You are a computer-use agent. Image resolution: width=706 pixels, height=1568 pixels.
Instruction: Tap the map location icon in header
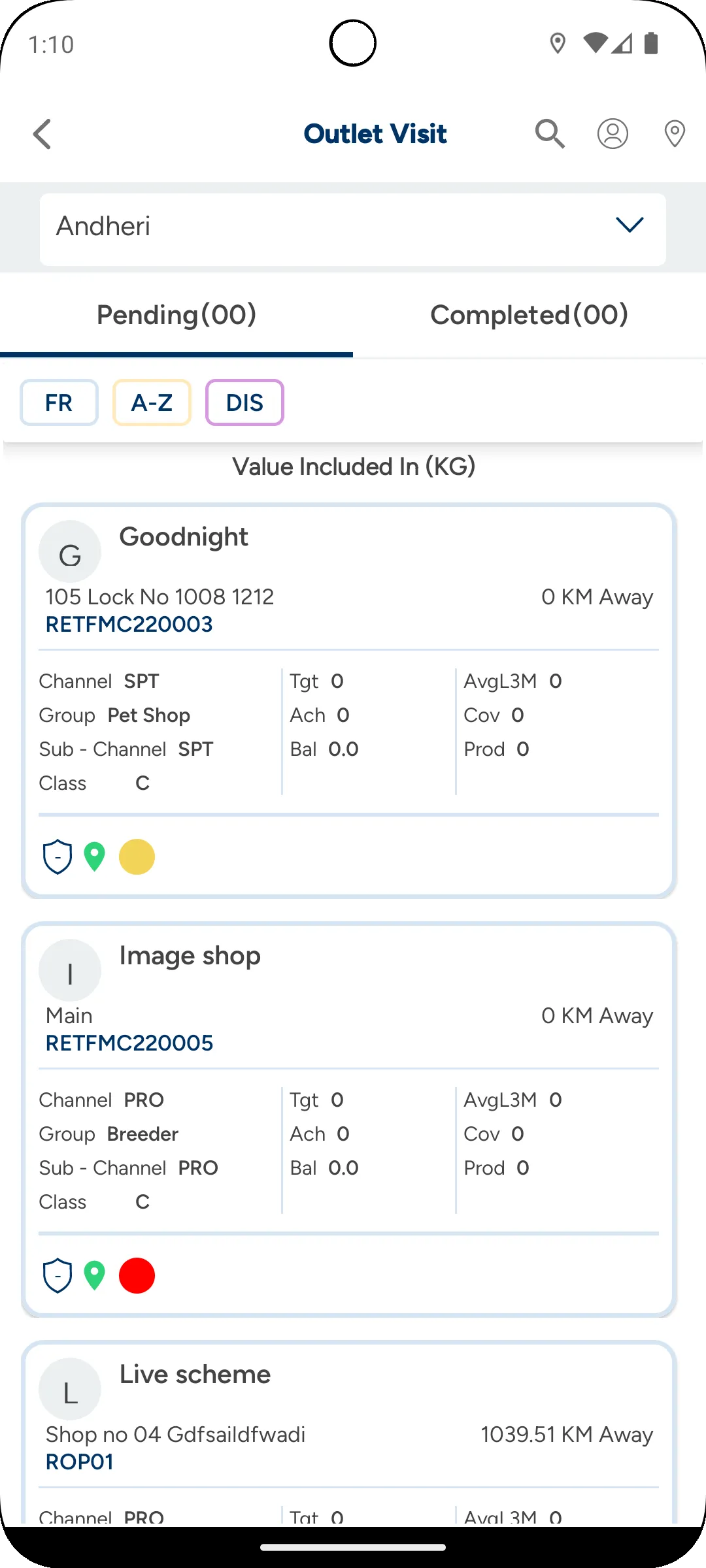(675, 134)
